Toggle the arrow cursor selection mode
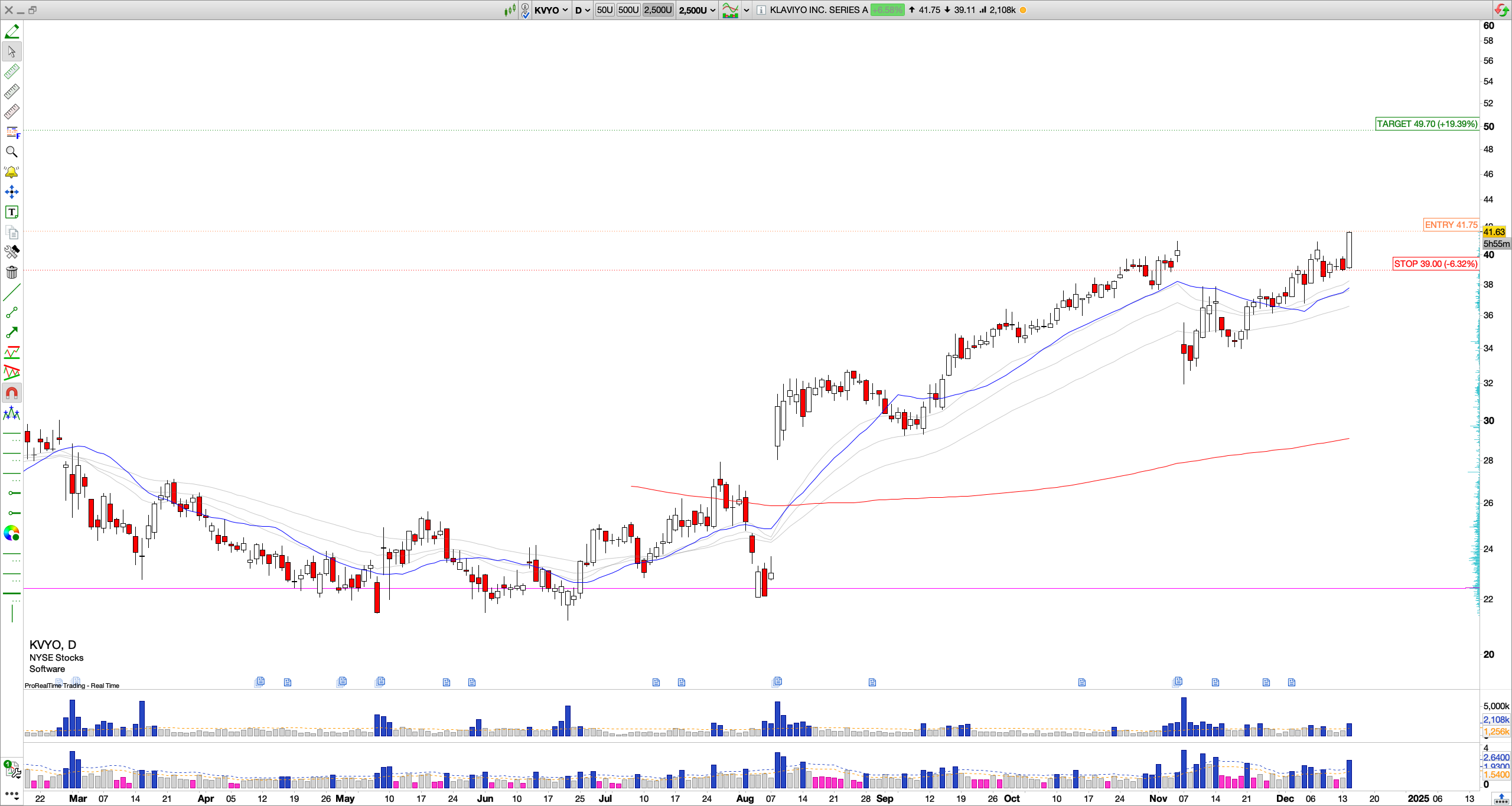Screen dimensions: 1512x806 pos(11,52)
